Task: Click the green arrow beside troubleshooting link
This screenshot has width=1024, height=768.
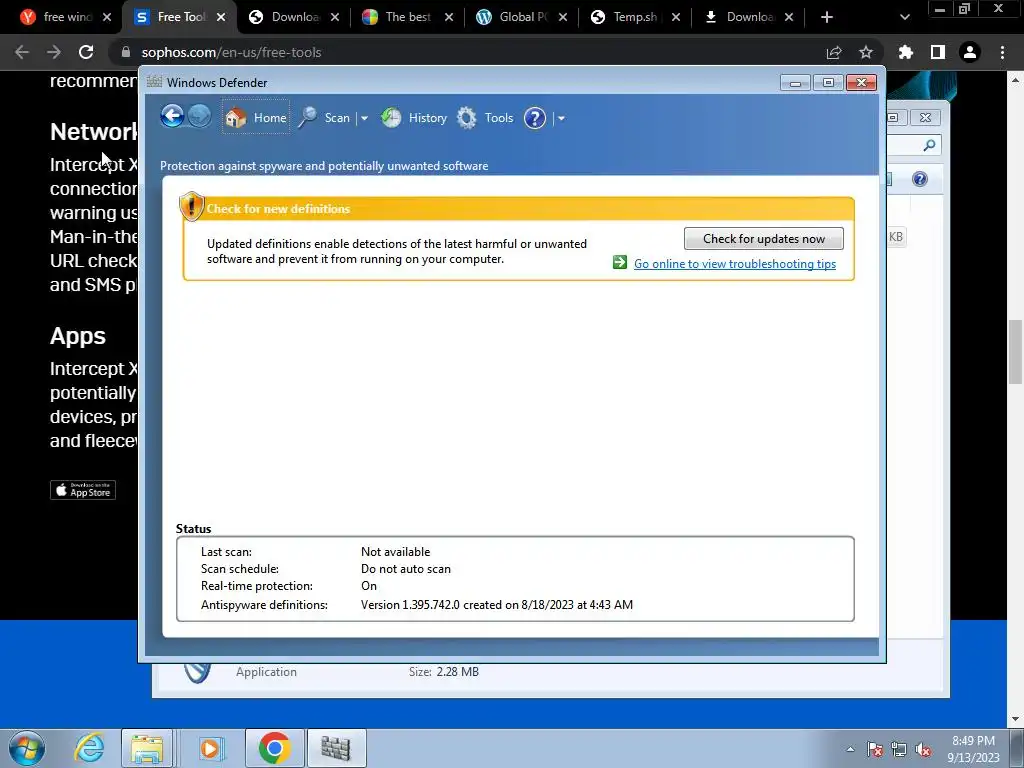Action: 620,263
